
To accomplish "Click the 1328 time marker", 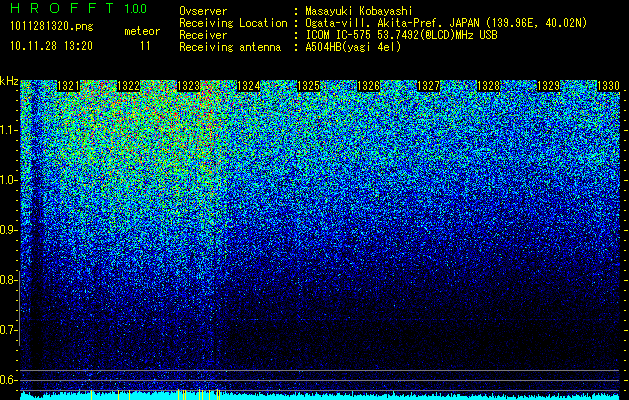I will click(489, 86).
